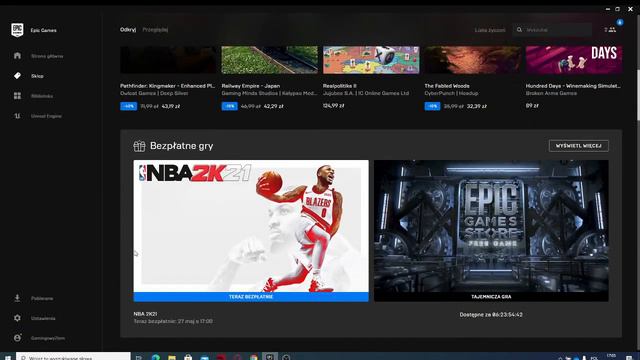The width and height of the screenshot is (640, 360).
Task: Select the Sklep store tag icon
Action: [x=17, y=76]
